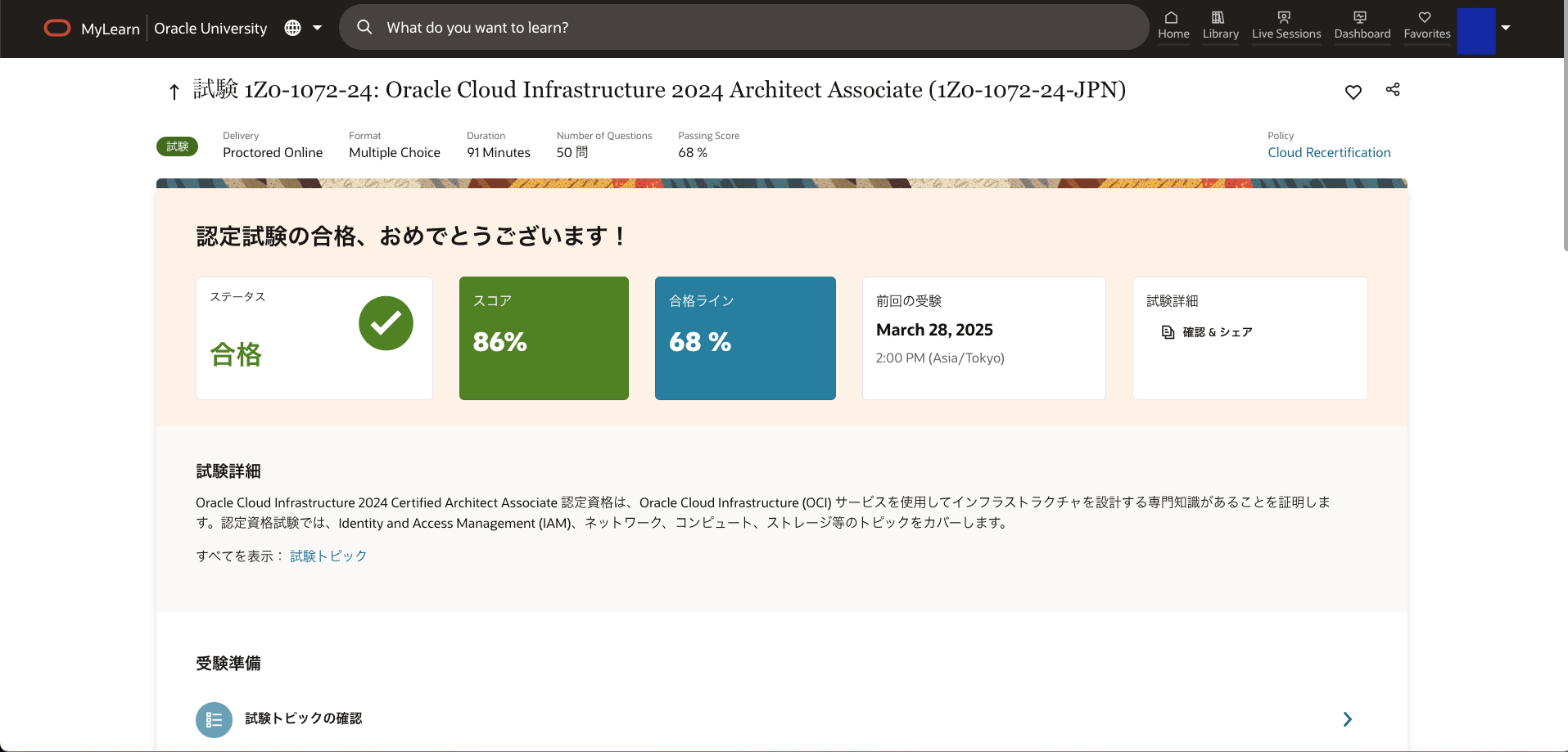The height and width of the screenshot is (752, 1568).
Task: Click the 試験トピックの確認 list icon
Action: tap(214, 719)
